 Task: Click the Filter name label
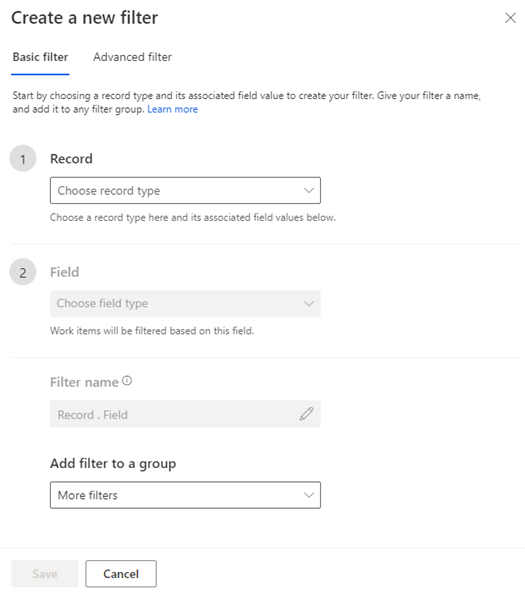tap(84, 382)
